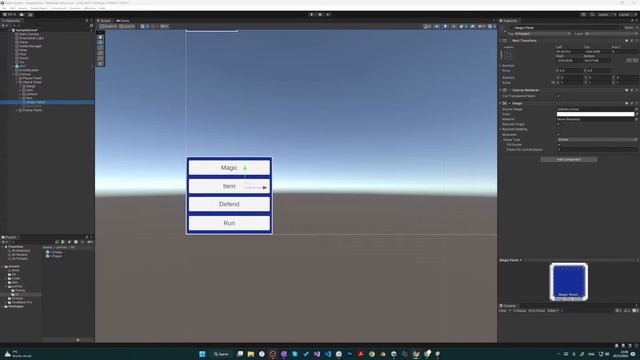Viewport: 640px width, 360px height.
Task: Click the Run button in Scene view
Action: tap(229, 223)
